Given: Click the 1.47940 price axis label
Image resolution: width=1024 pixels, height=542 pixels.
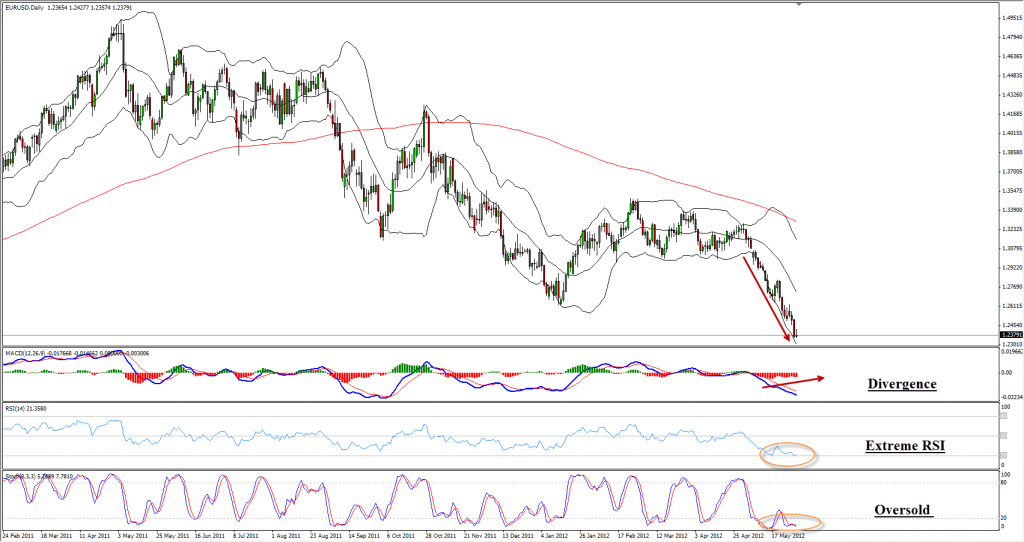Looking at the screenshot, I should click(x=1012, y=37).
